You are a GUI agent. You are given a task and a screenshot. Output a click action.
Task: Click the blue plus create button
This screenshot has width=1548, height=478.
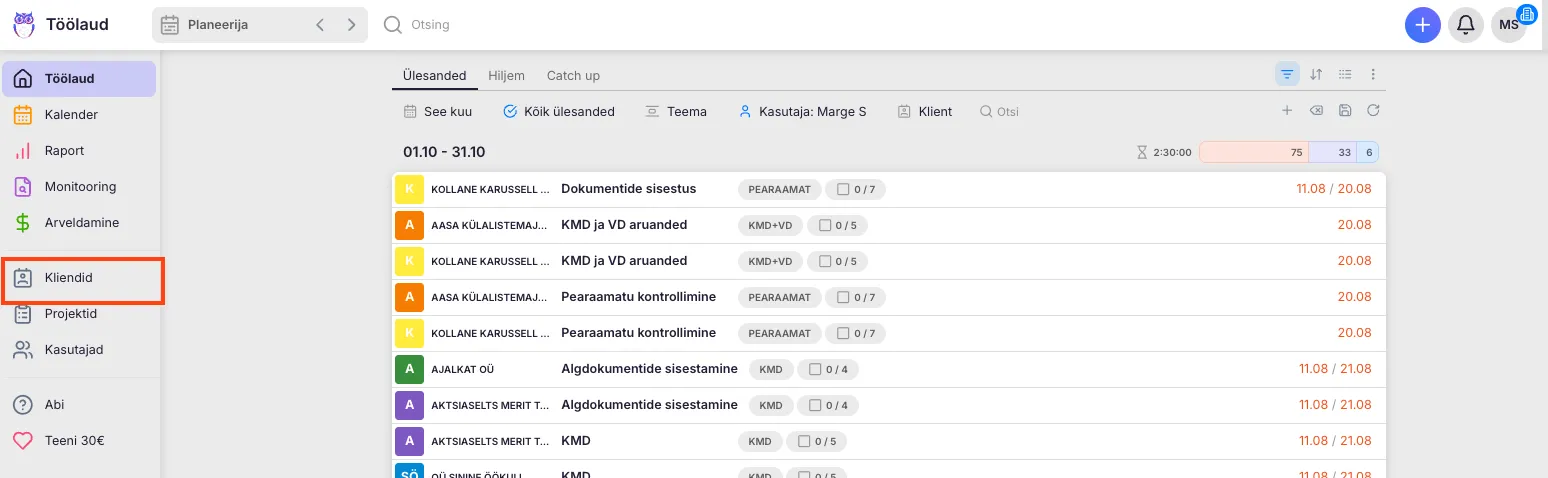[x=1422, y=25]
